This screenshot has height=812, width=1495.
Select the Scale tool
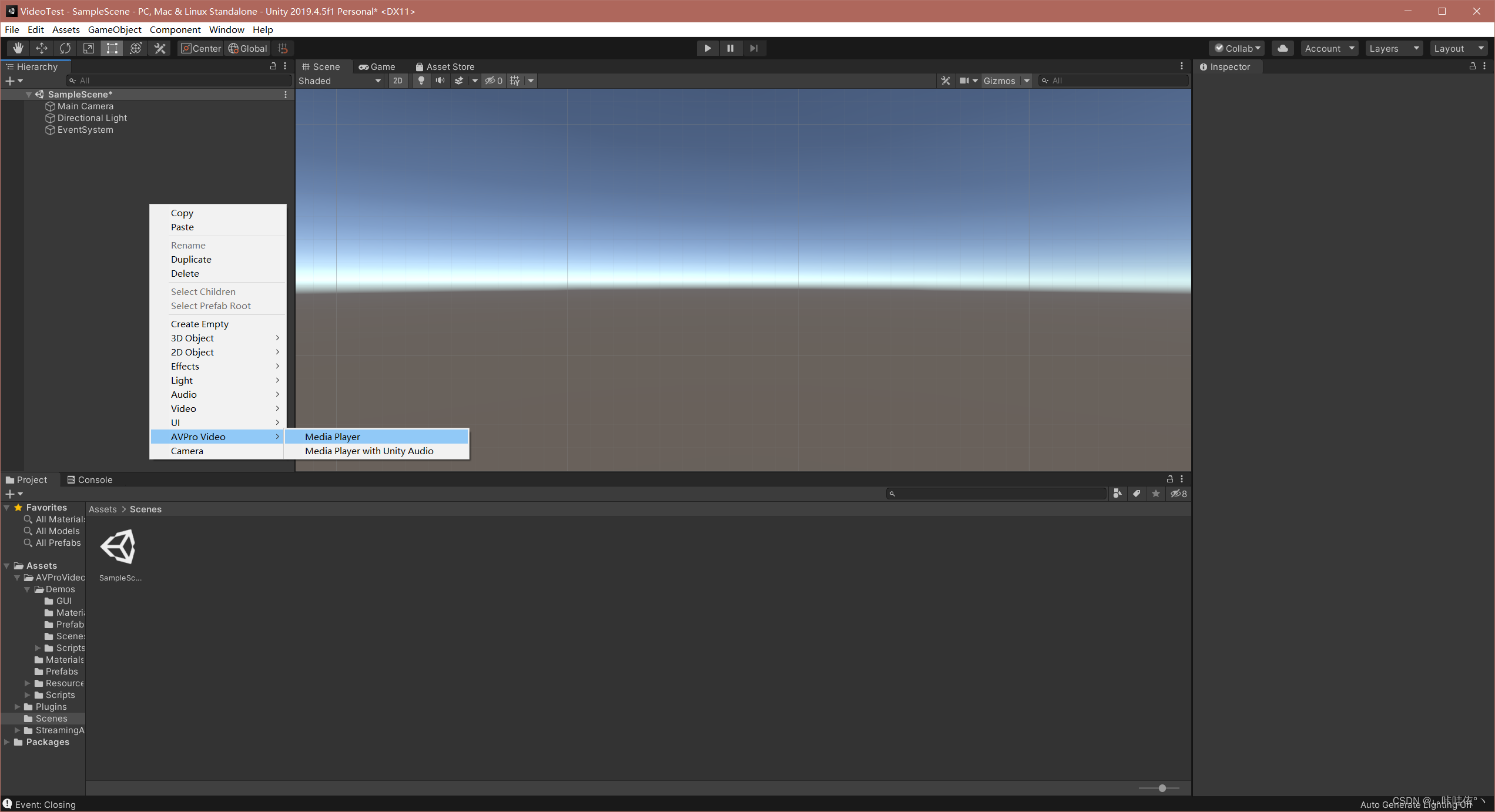point(89,48)
